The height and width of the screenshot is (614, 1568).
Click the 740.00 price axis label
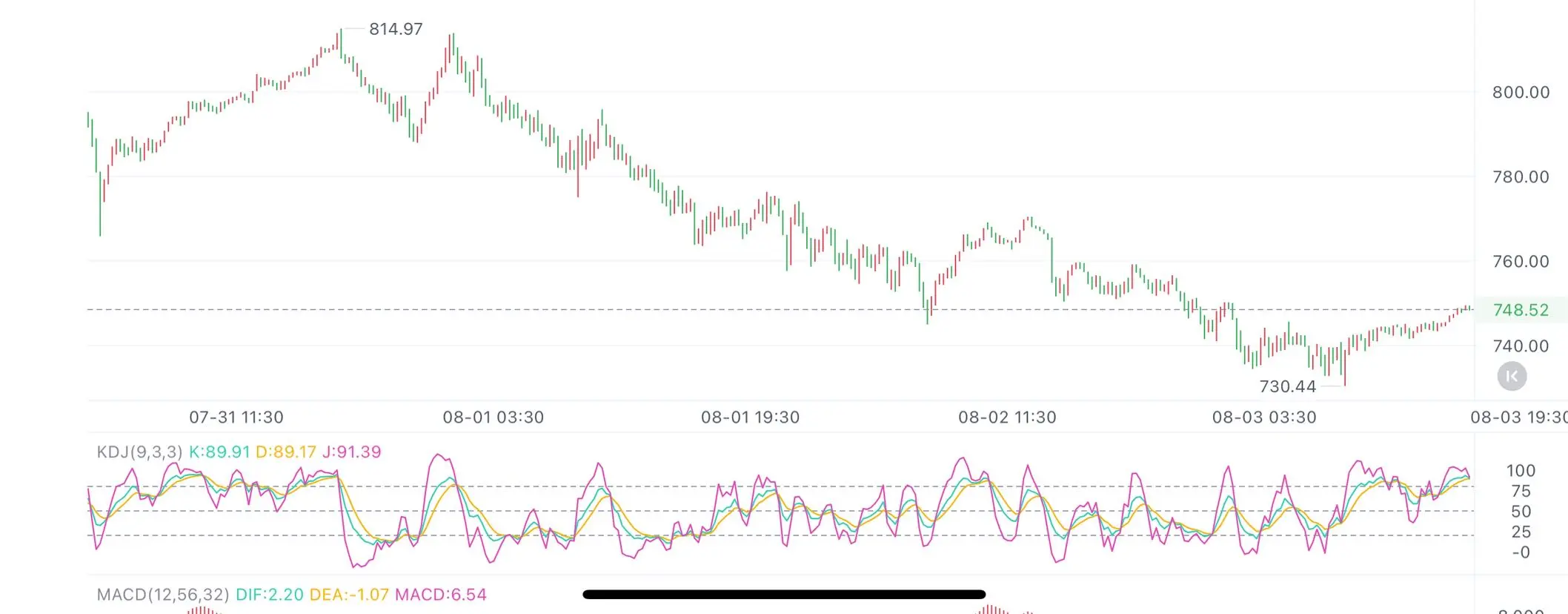1521,346
